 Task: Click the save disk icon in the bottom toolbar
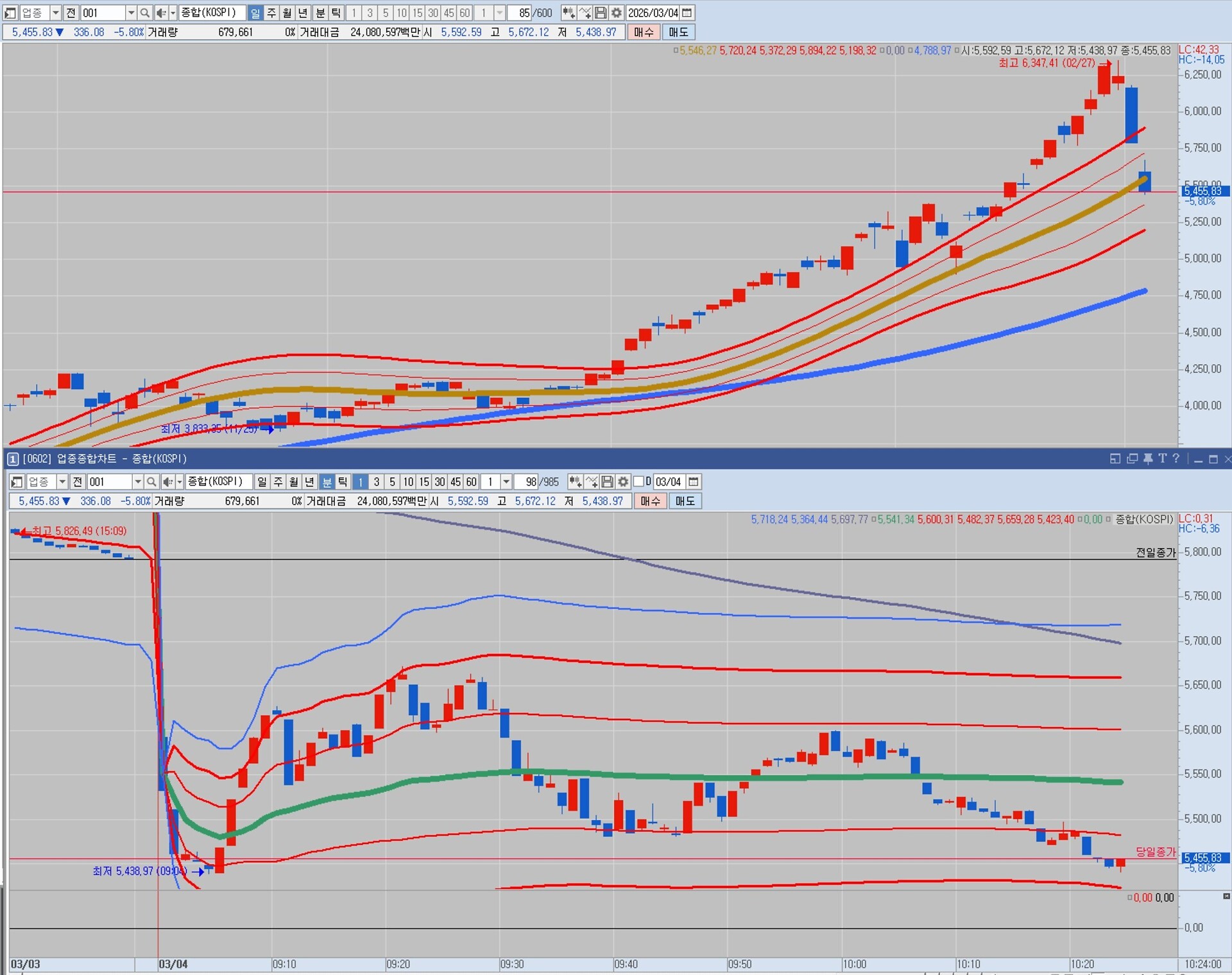pyautogui.click(x=607, y=481)
